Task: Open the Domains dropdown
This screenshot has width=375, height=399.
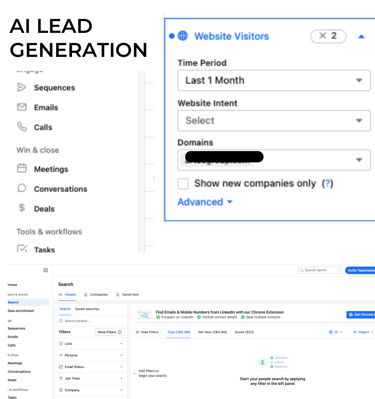Action: point(274,160)
